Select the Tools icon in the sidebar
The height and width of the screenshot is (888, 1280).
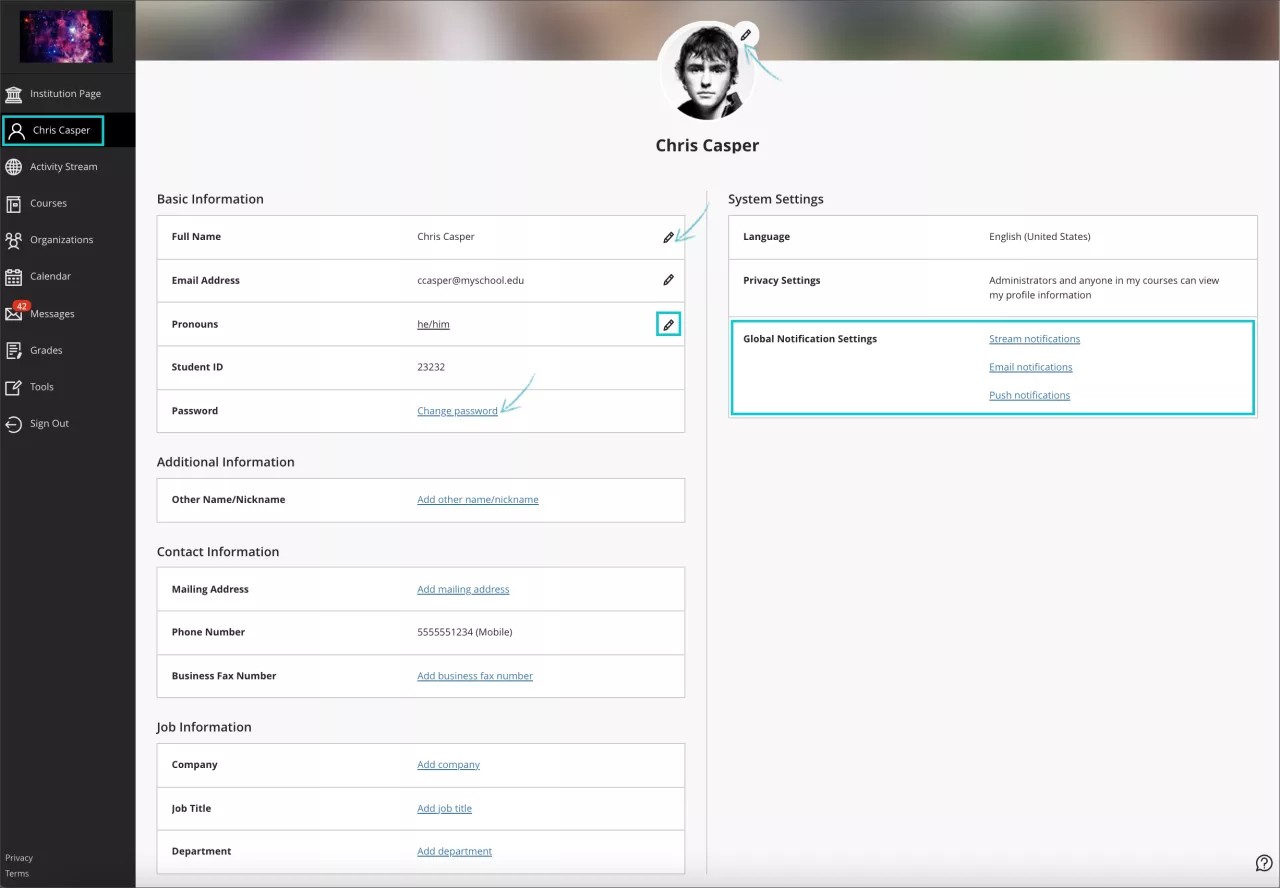coord(39,387)
